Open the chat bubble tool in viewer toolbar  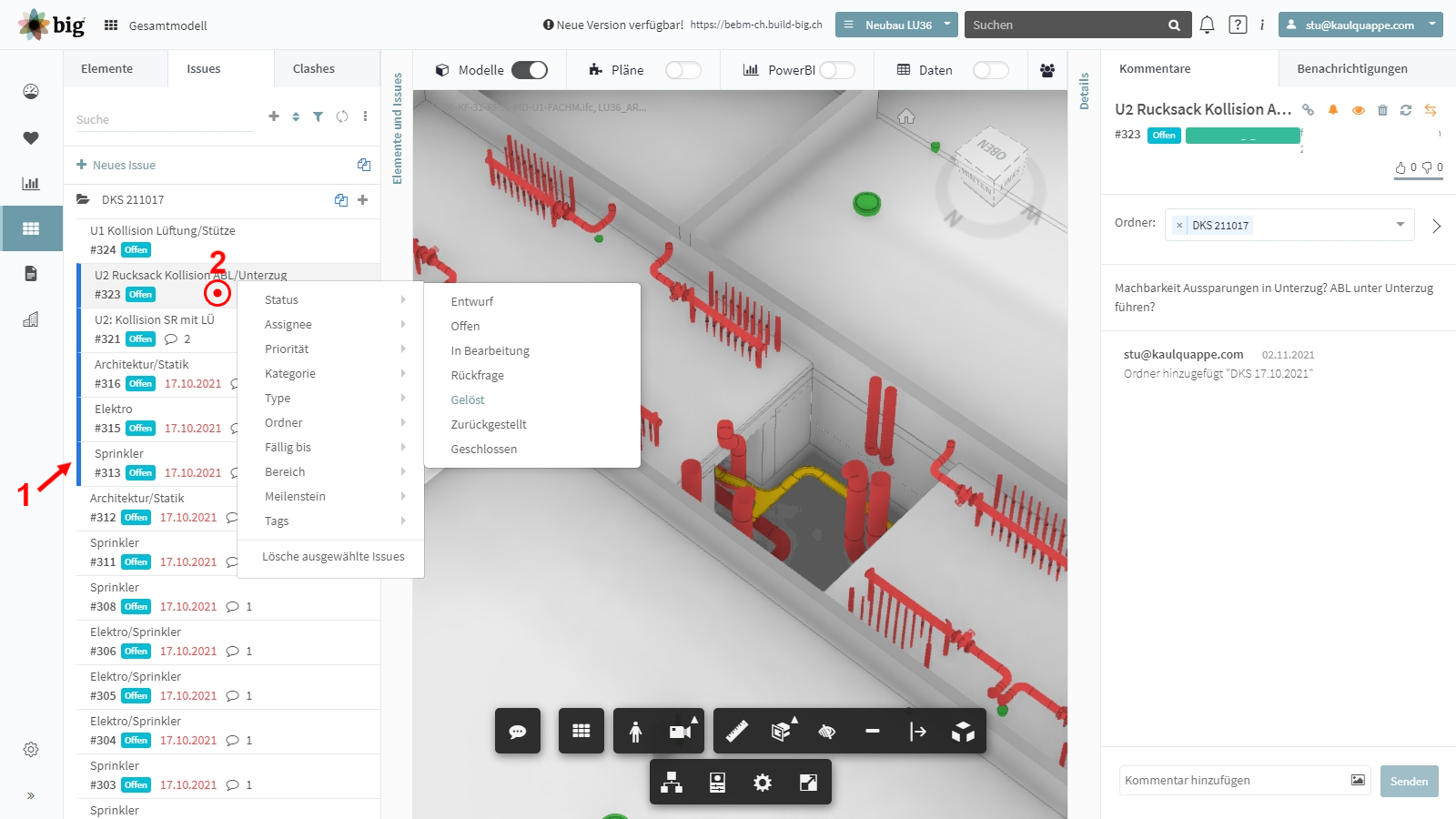point(518,731)
